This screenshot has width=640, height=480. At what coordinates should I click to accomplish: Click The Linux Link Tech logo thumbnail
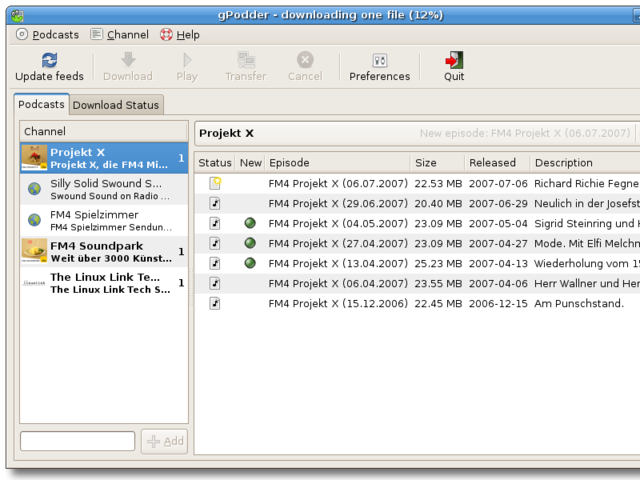point(34,282)
